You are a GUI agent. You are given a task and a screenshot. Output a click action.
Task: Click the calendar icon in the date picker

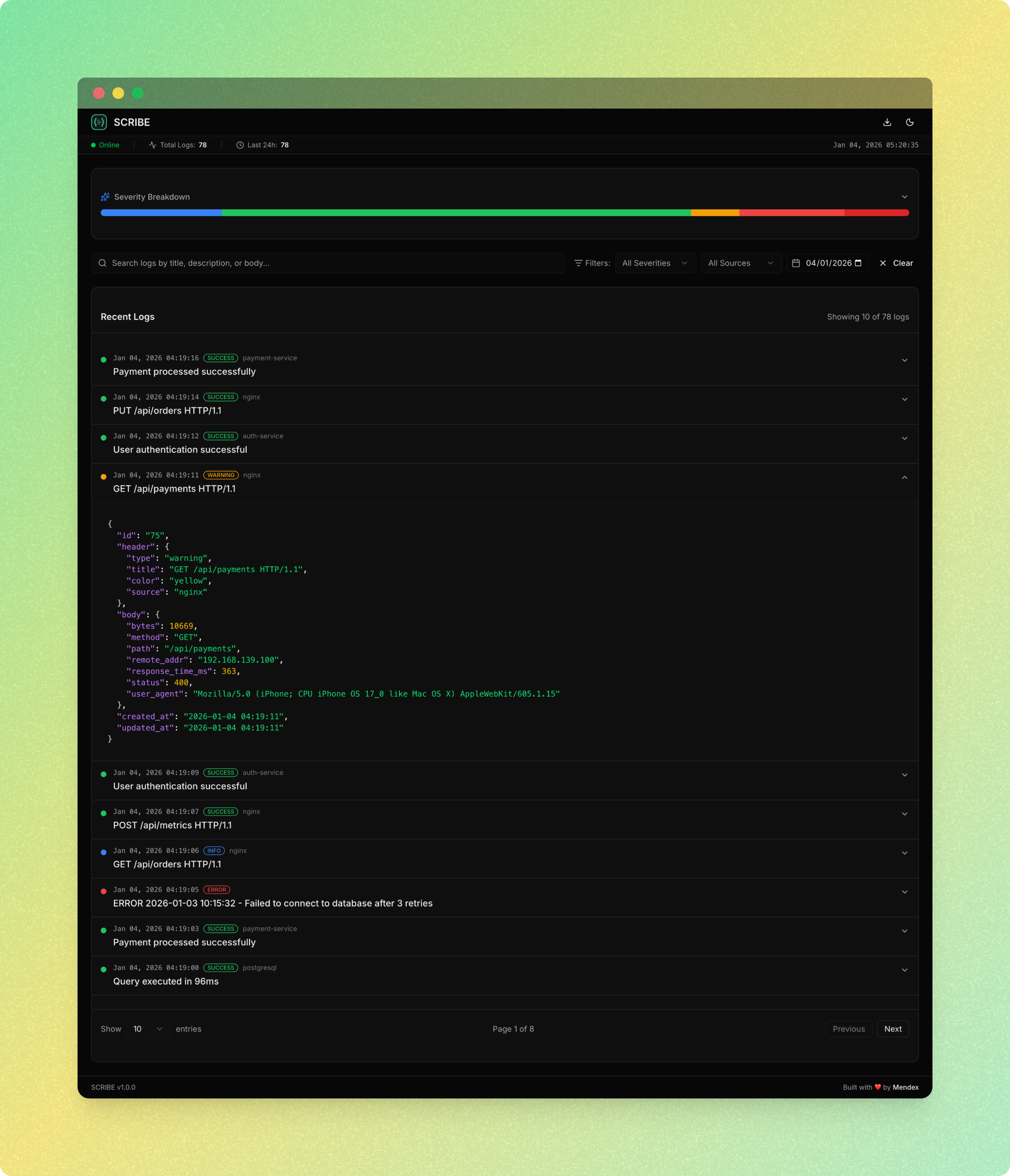point(797,263)
